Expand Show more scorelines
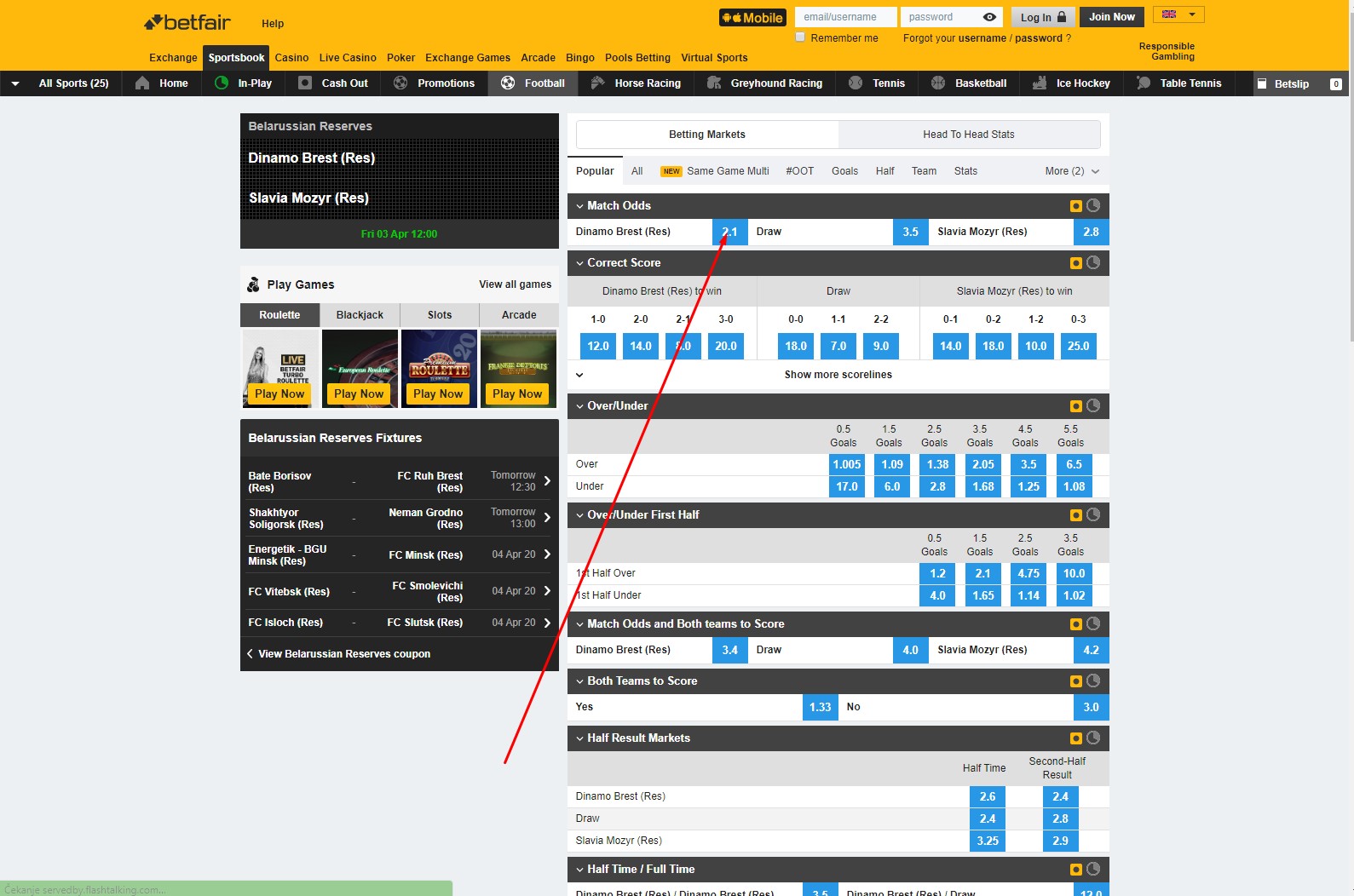Screen dimensions: 1354x896 click(x=838, y=375)
